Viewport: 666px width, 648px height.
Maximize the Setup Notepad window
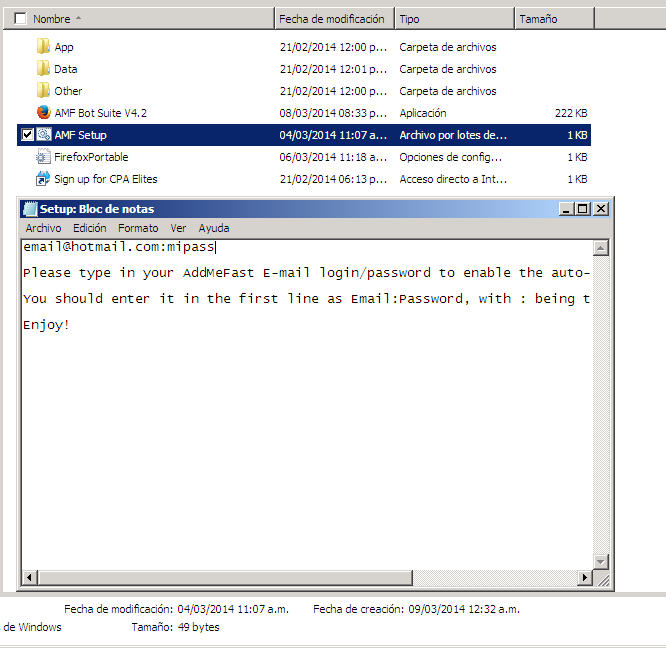coord(582,209)
